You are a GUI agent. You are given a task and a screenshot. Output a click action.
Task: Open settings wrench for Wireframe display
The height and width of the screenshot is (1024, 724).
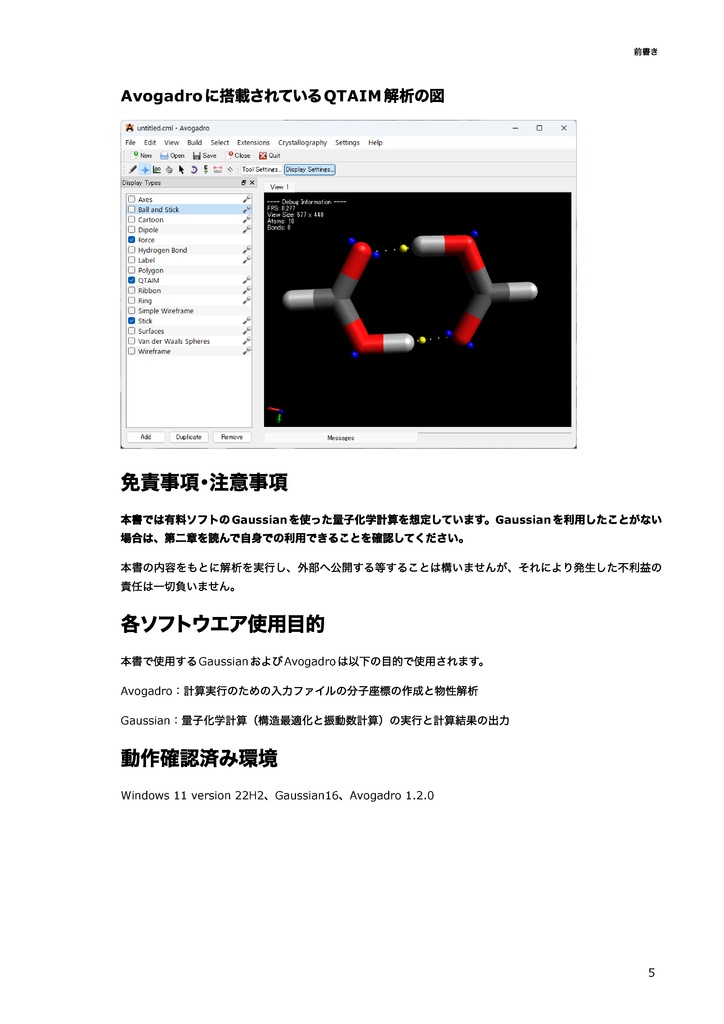click(x=247, y=351)
